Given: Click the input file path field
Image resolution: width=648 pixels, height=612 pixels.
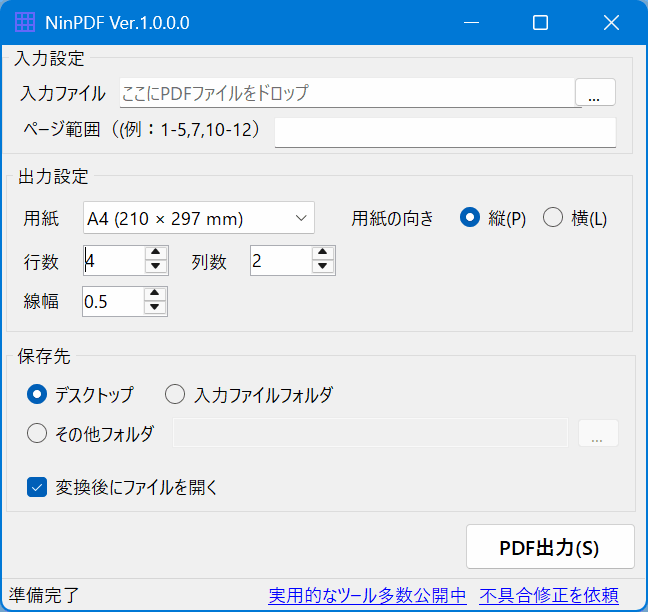Looking at the screenshot, I should 345,94.
